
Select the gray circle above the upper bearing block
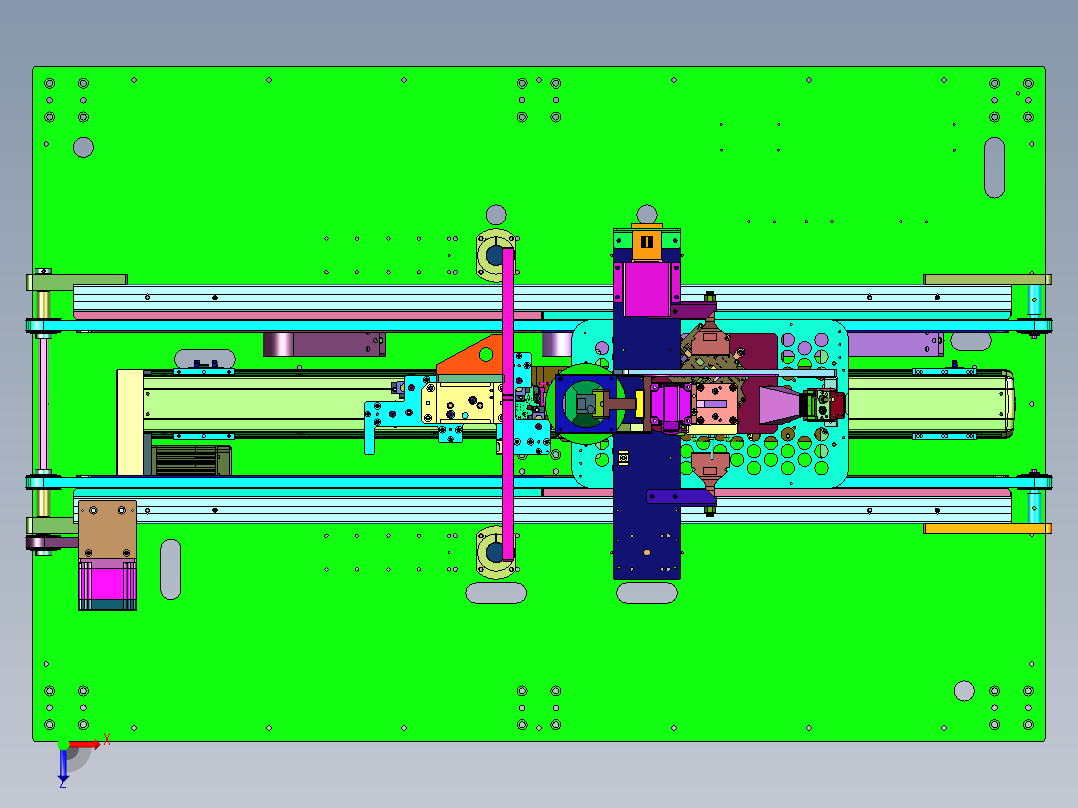(496, 215)
